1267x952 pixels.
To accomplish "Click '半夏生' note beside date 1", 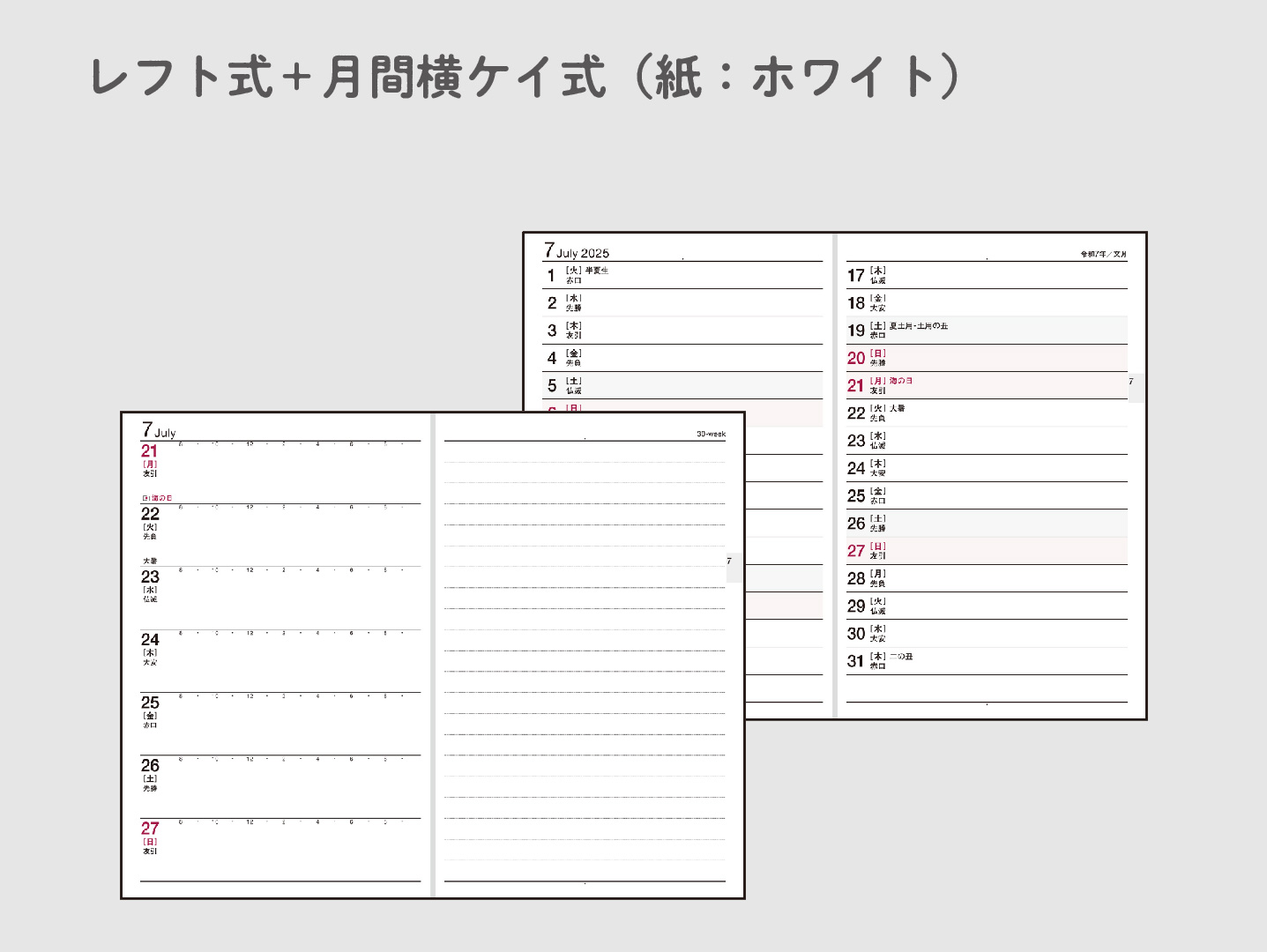I will tap(597, 271).
